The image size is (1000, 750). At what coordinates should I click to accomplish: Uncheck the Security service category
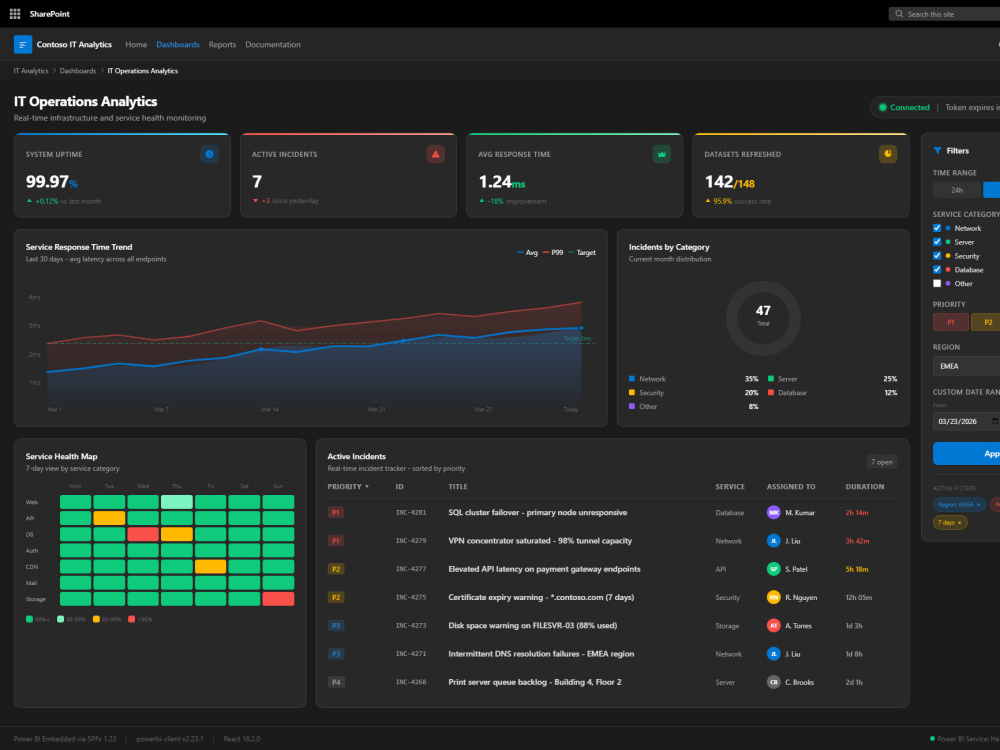click(937, 256)
